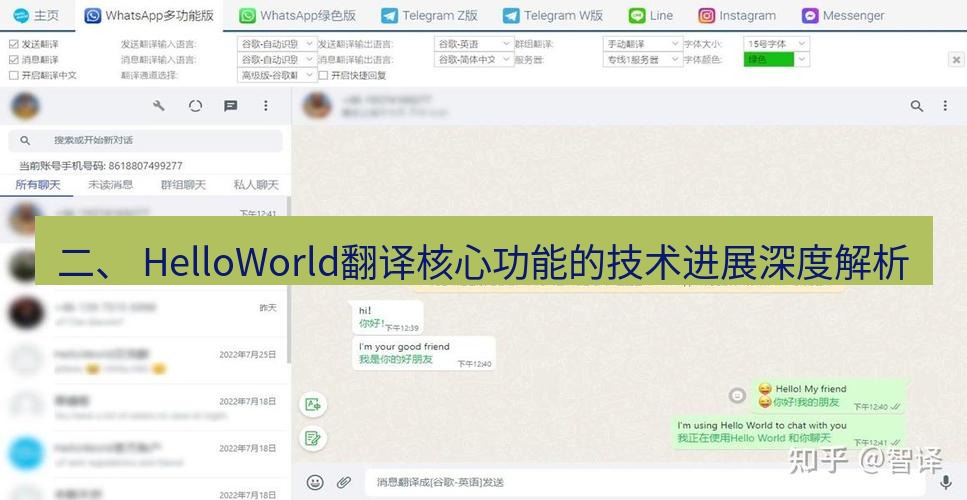967x500 pixels.
Task: Focus the 搜索或开始新对话 search field
Action: [x=146, y=141]
